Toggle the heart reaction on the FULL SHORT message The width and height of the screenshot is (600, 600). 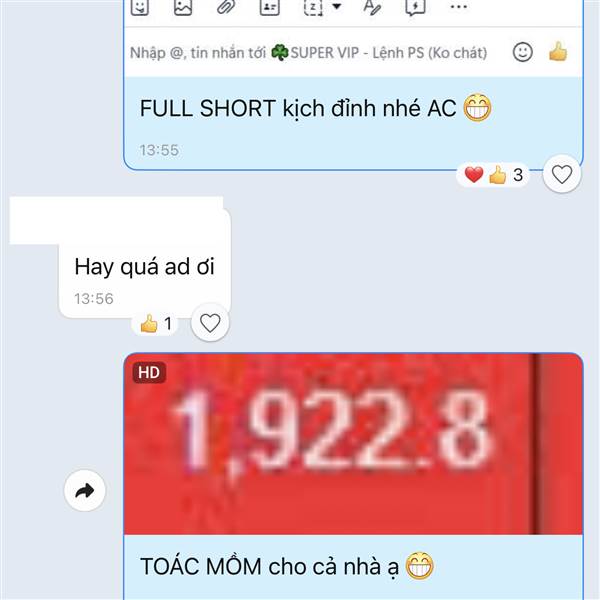[562, 174]
